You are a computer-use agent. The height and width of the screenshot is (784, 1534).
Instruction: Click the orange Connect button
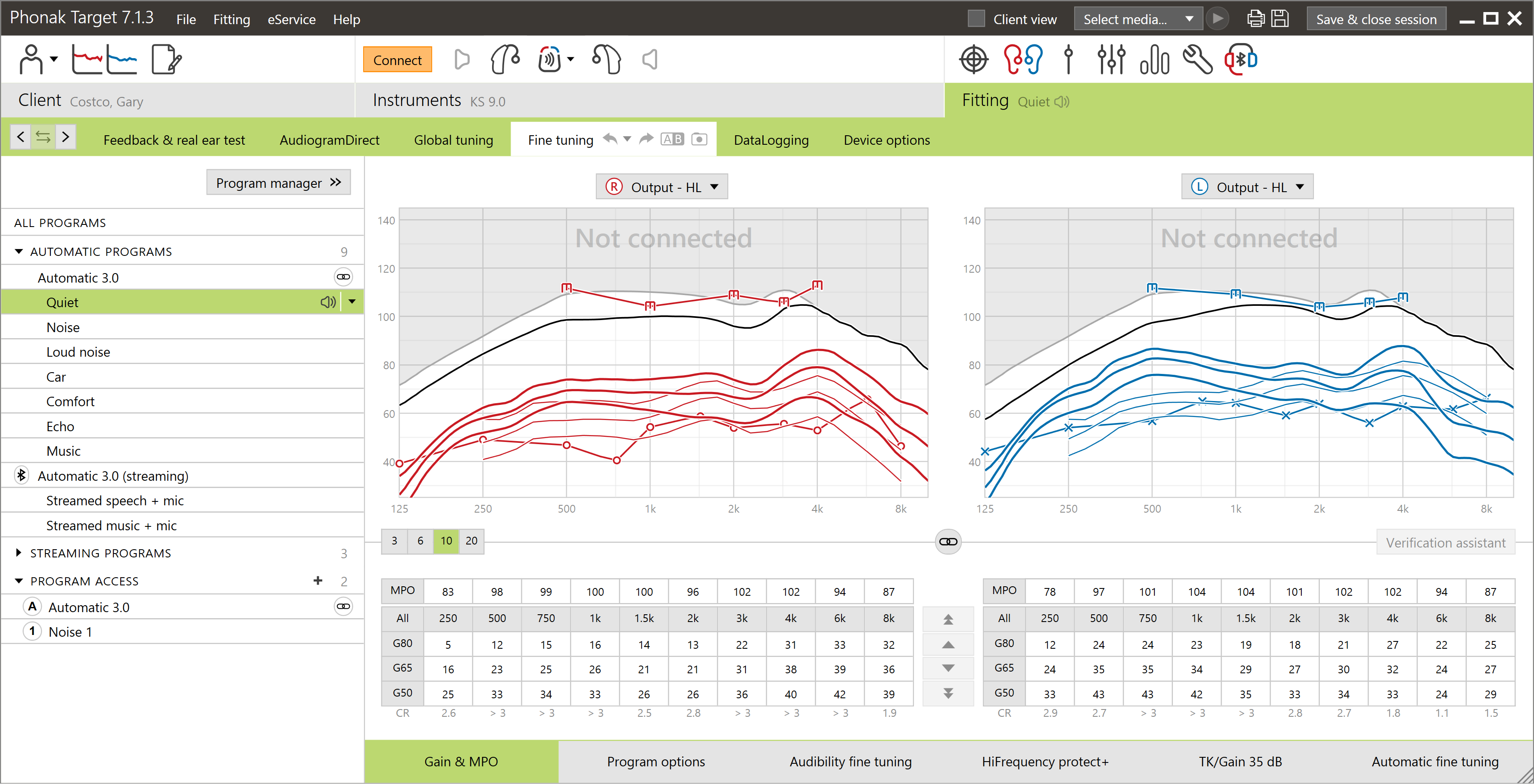pos(397,59)
